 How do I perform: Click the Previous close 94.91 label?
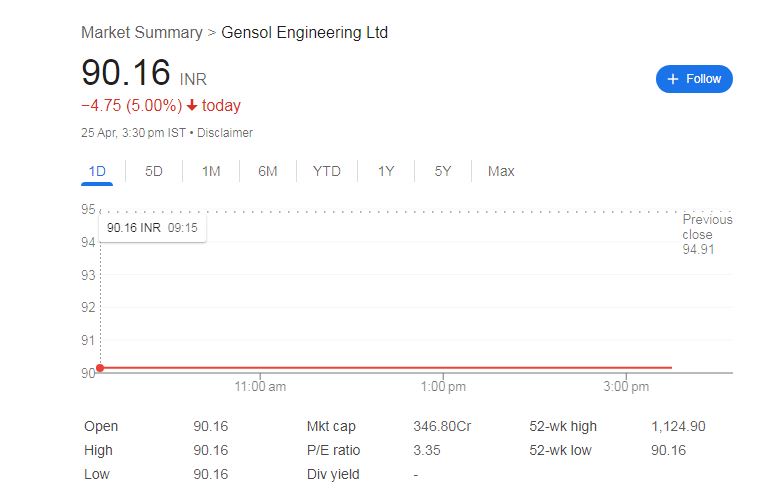(707, 234)
